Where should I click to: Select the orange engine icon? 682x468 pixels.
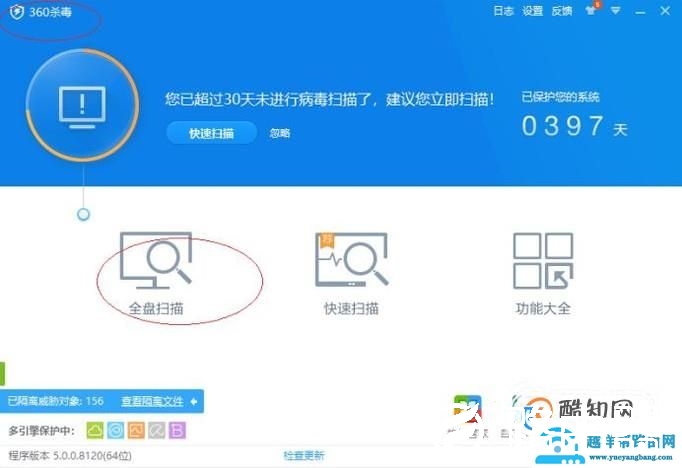tap(136, 430)
